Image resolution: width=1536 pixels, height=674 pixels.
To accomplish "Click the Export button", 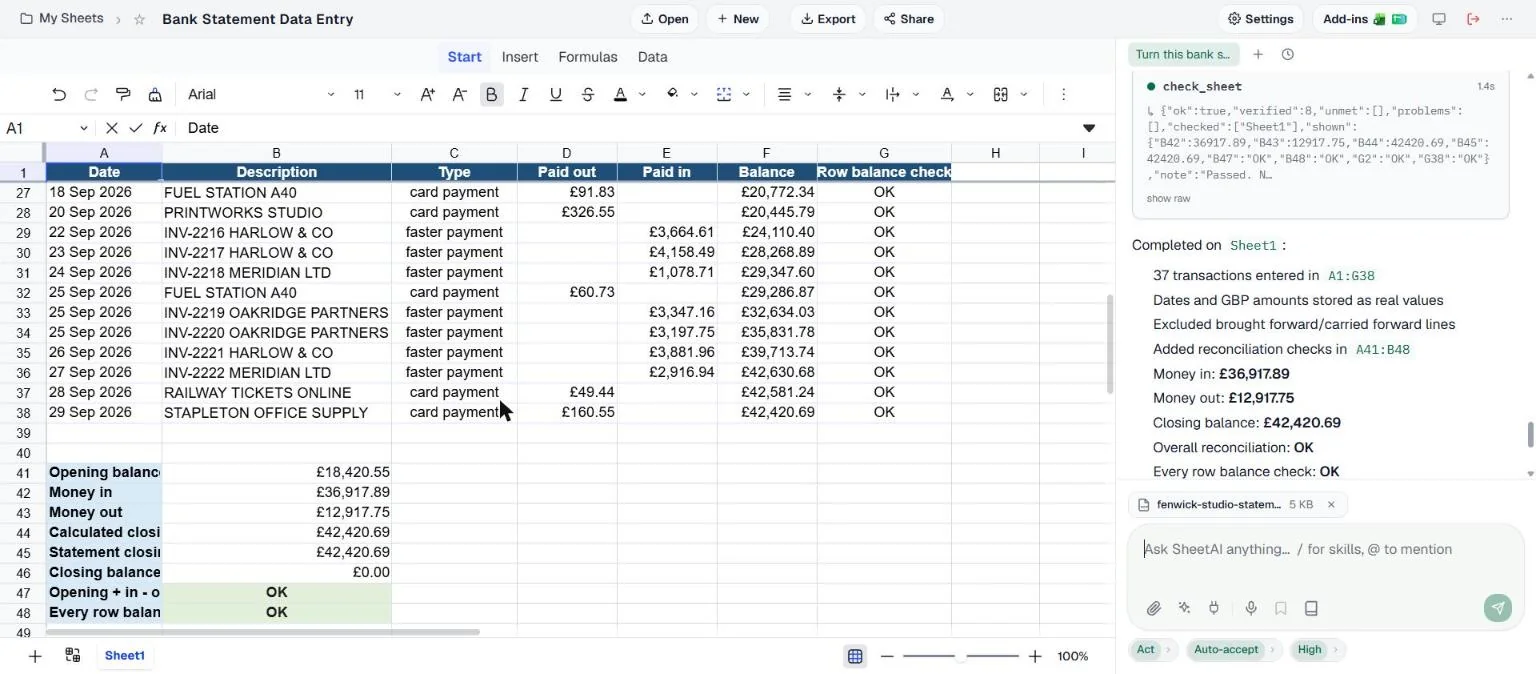I will click(828, 19).
